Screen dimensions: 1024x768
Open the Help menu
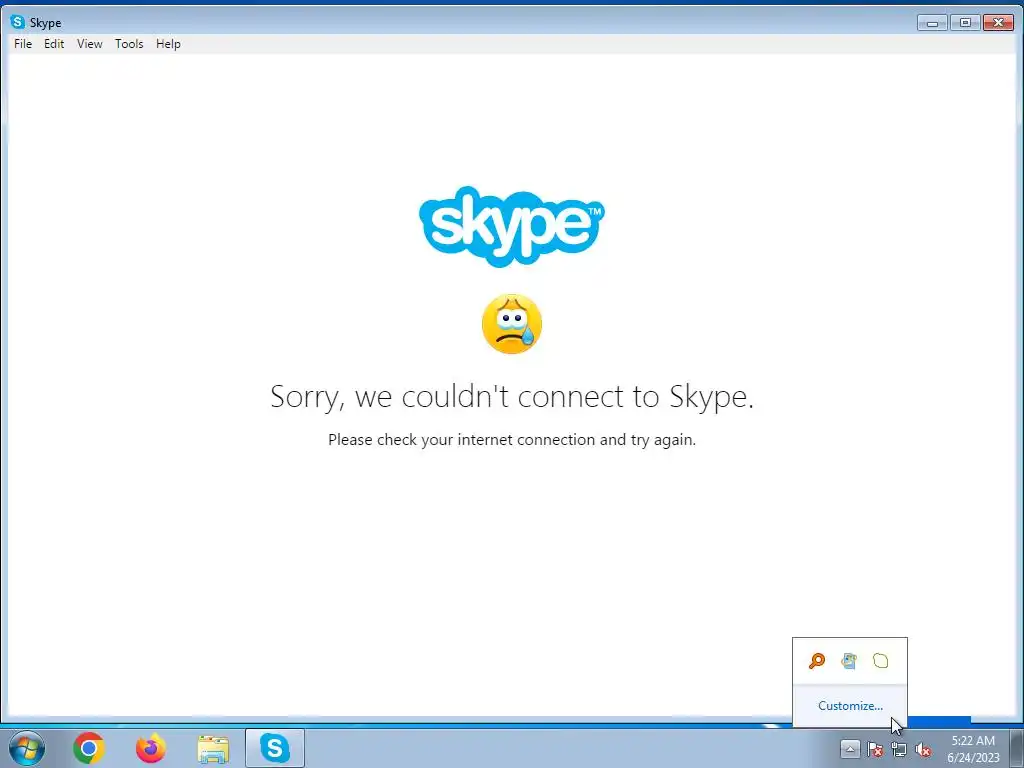(168, 44)
